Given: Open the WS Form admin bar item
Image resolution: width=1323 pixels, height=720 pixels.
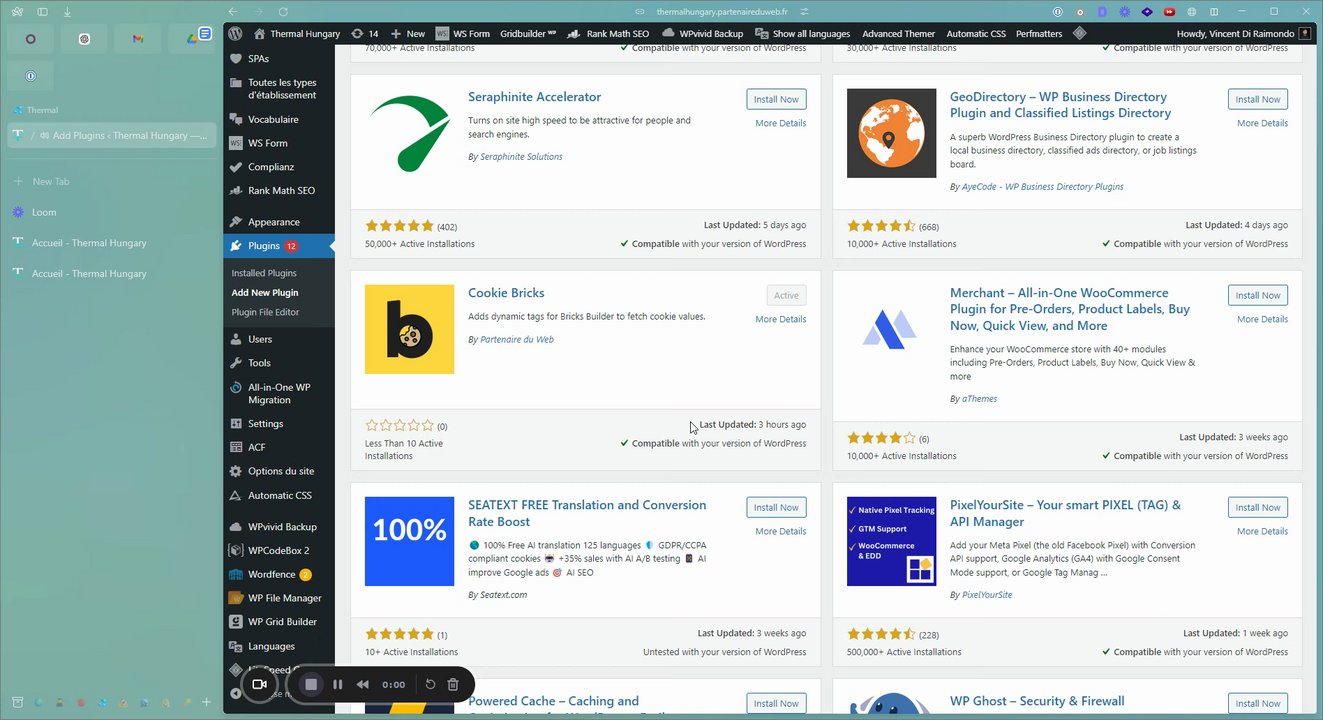Looking at the screenshot, I should click(x=463, y=33).
